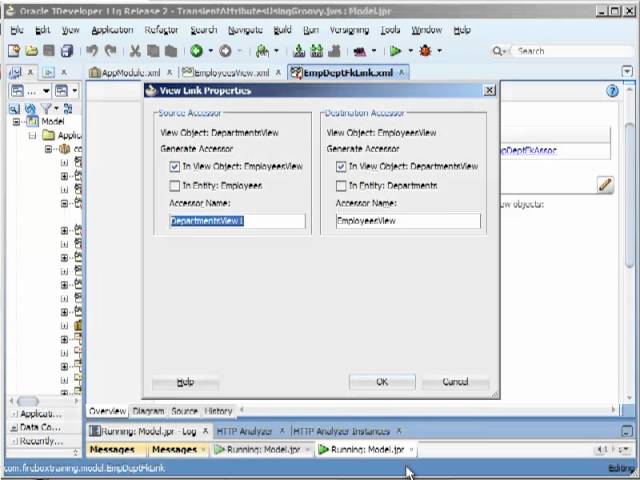The image size is (640, 480).
Task: Click the green Run icon
Action: (x=395, y=51)
